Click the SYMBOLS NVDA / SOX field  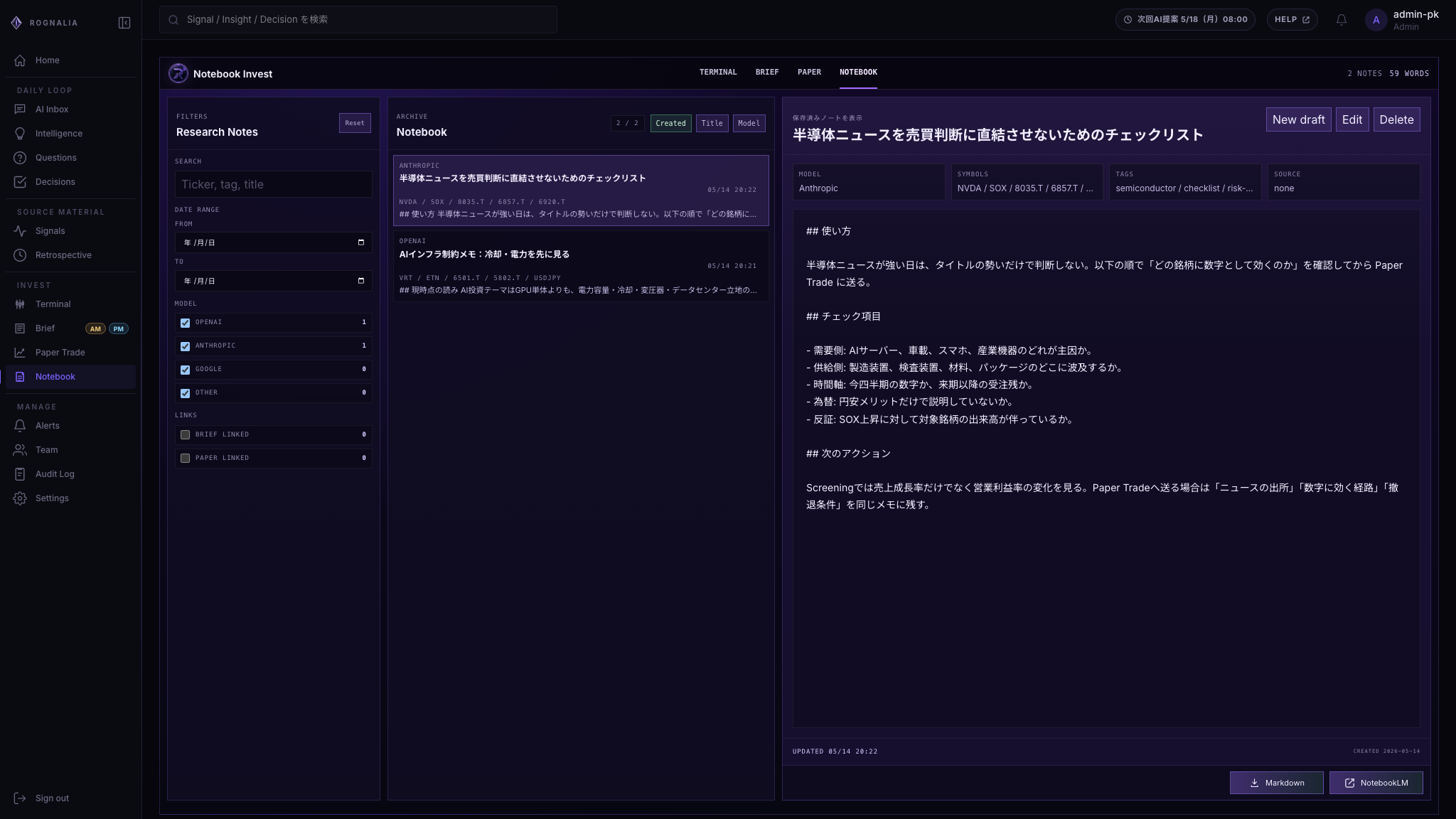coord(1027,182)
